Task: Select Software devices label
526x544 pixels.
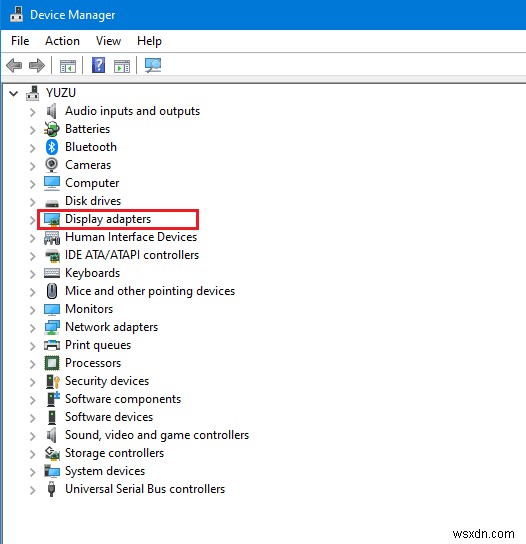Action: coord(109,417)
